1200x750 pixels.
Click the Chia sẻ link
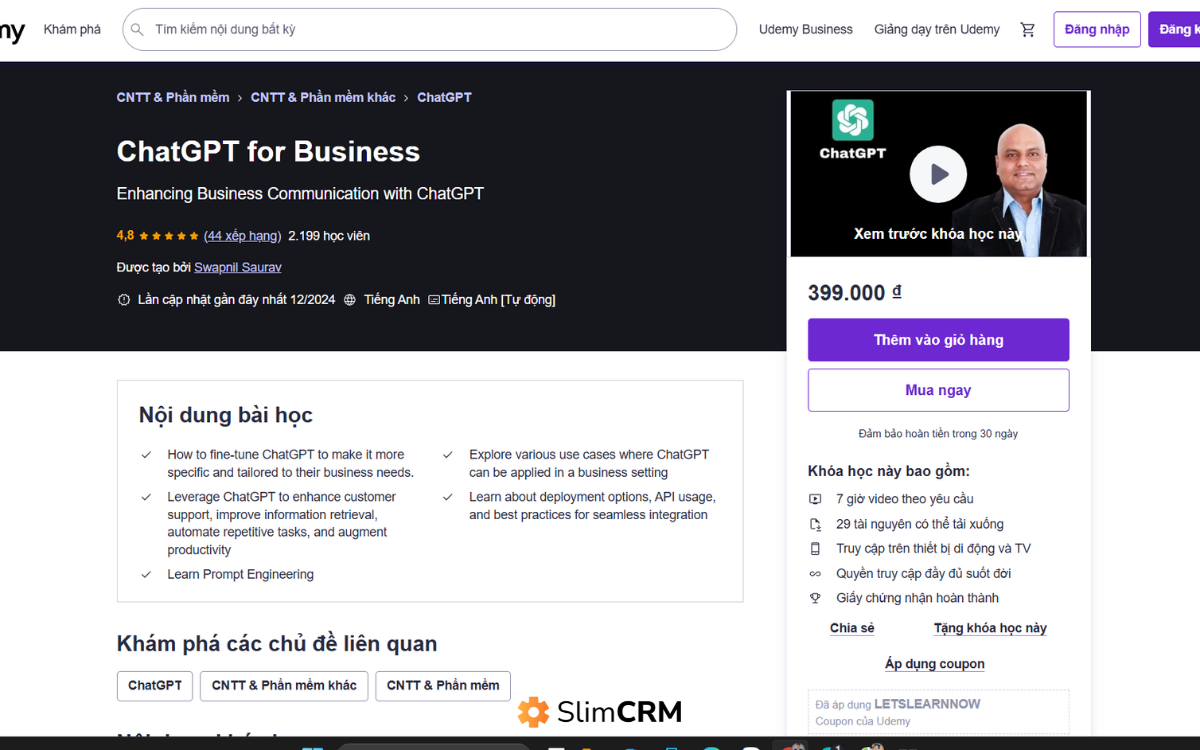(852, 628)
